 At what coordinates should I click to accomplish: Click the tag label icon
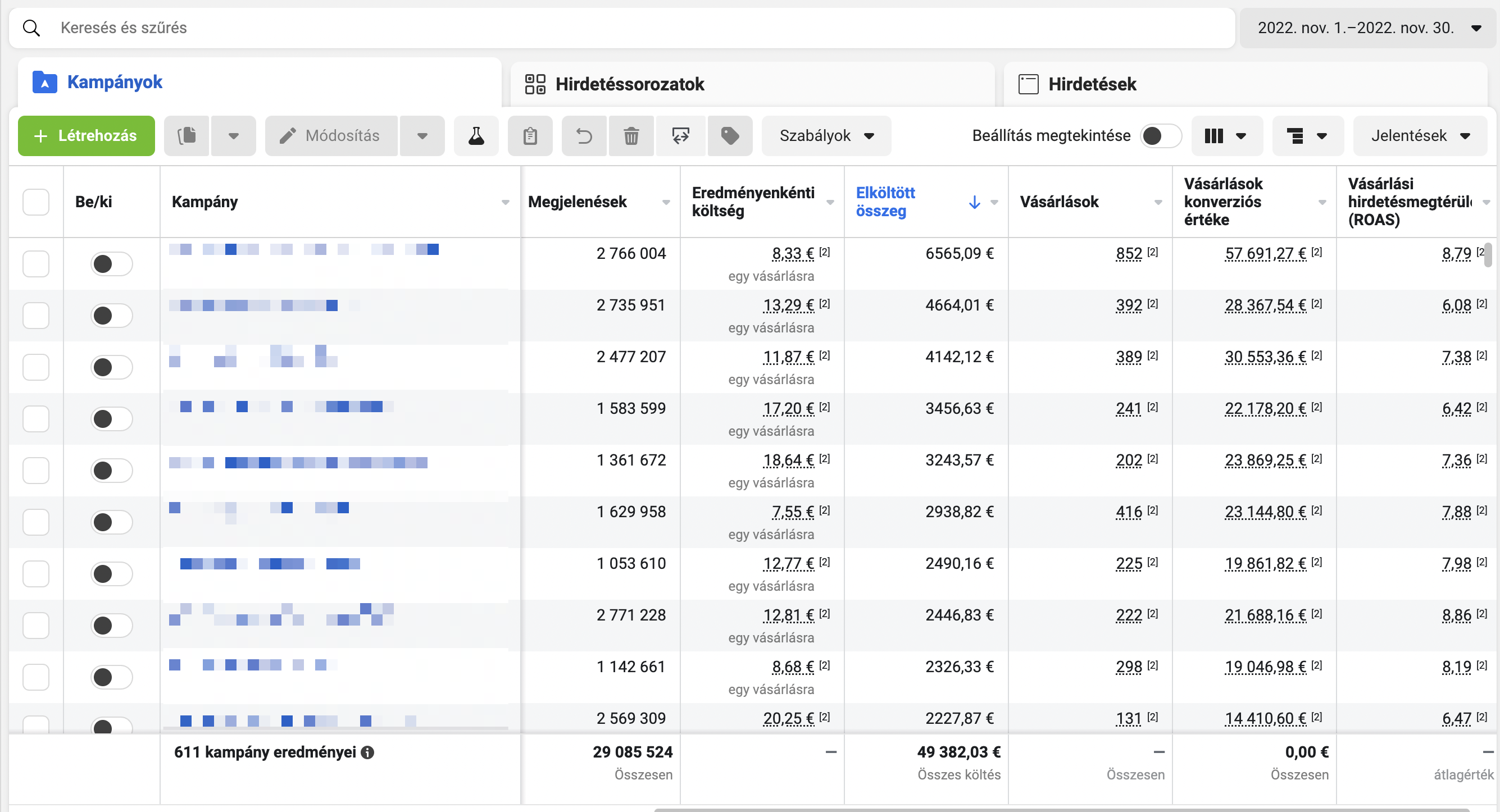[730, 136]
